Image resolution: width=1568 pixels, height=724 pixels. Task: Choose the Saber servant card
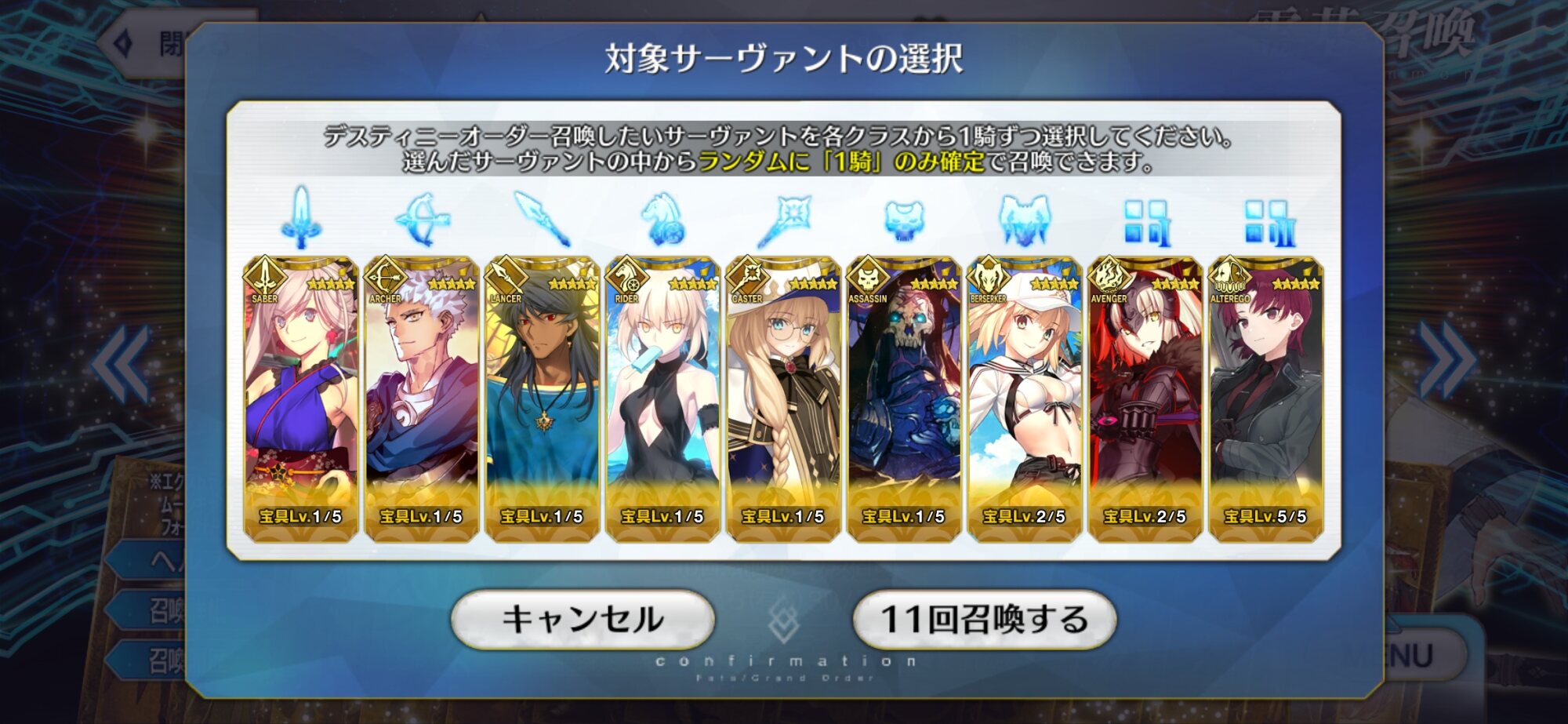(x=301, y=398)
